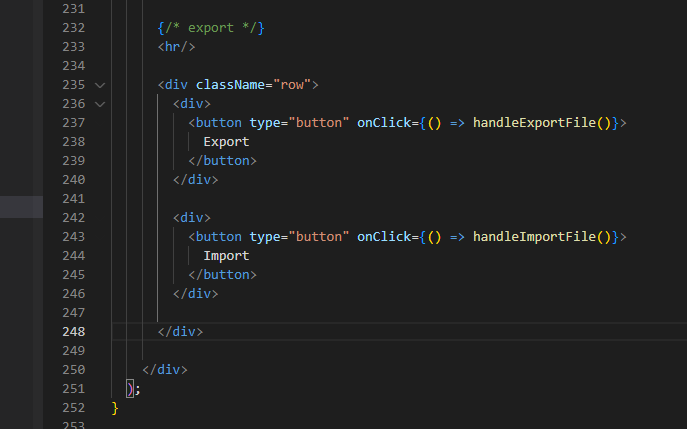Place cursor in the export comment
Screen dimensions: 687x429
tap(211, 28)
